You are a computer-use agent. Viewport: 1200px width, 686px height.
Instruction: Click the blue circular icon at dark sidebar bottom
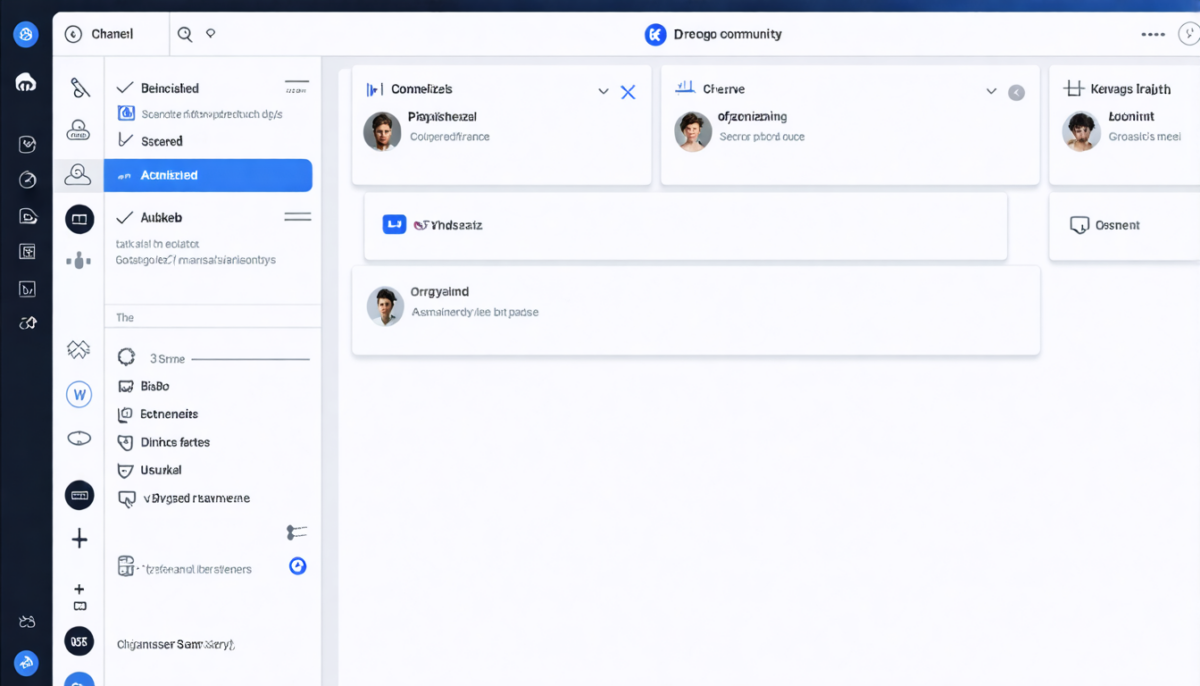[26, 662]
